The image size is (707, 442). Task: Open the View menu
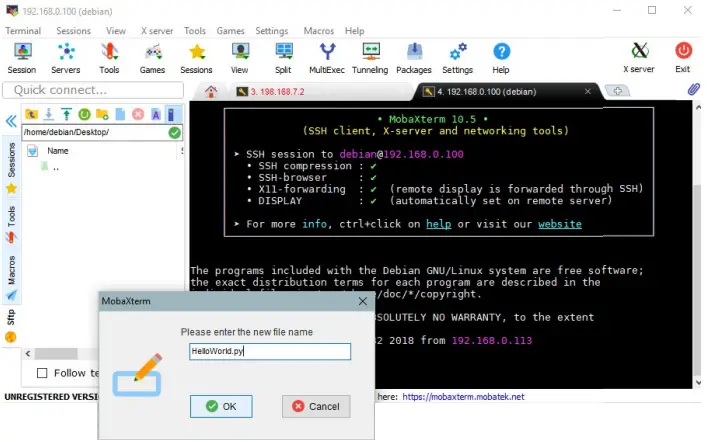click(x=116, y=31)
